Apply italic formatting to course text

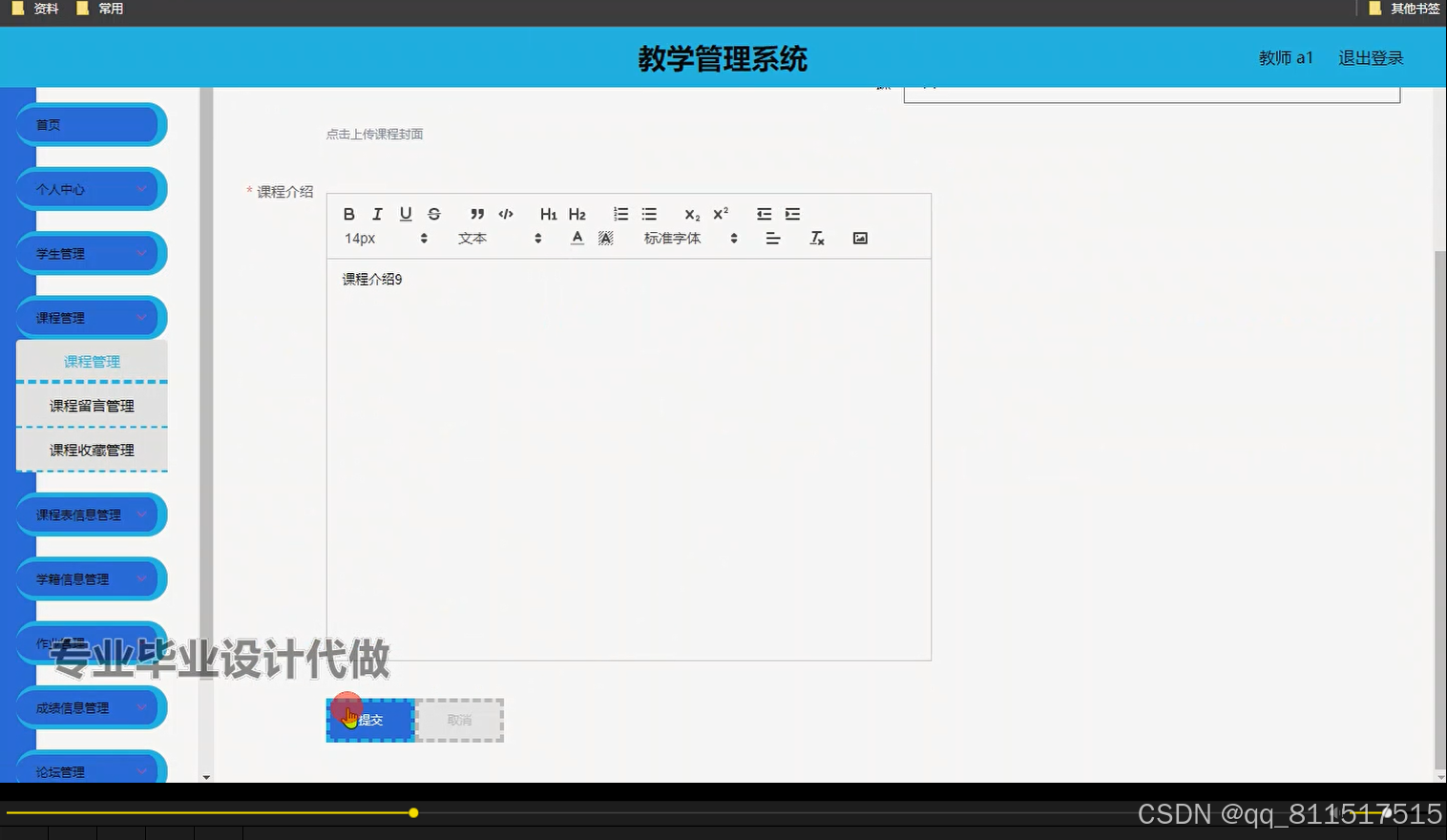point(376,214)
